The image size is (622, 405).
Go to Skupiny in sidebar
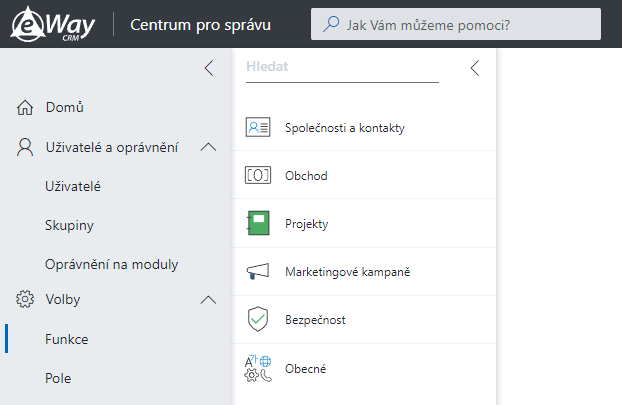(69, 225)
